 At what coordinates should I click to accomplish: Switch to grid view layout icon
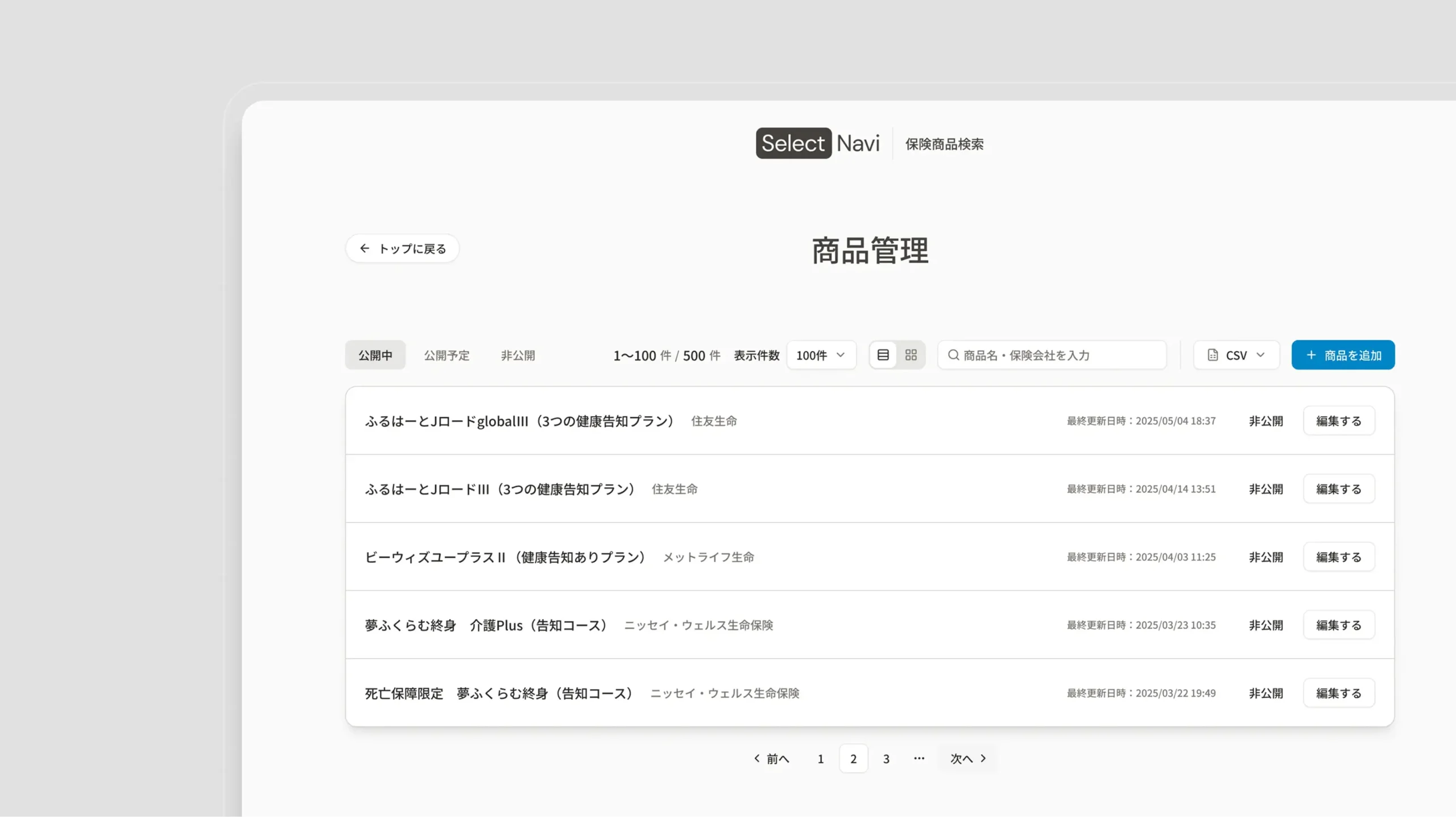click(911, 355)
